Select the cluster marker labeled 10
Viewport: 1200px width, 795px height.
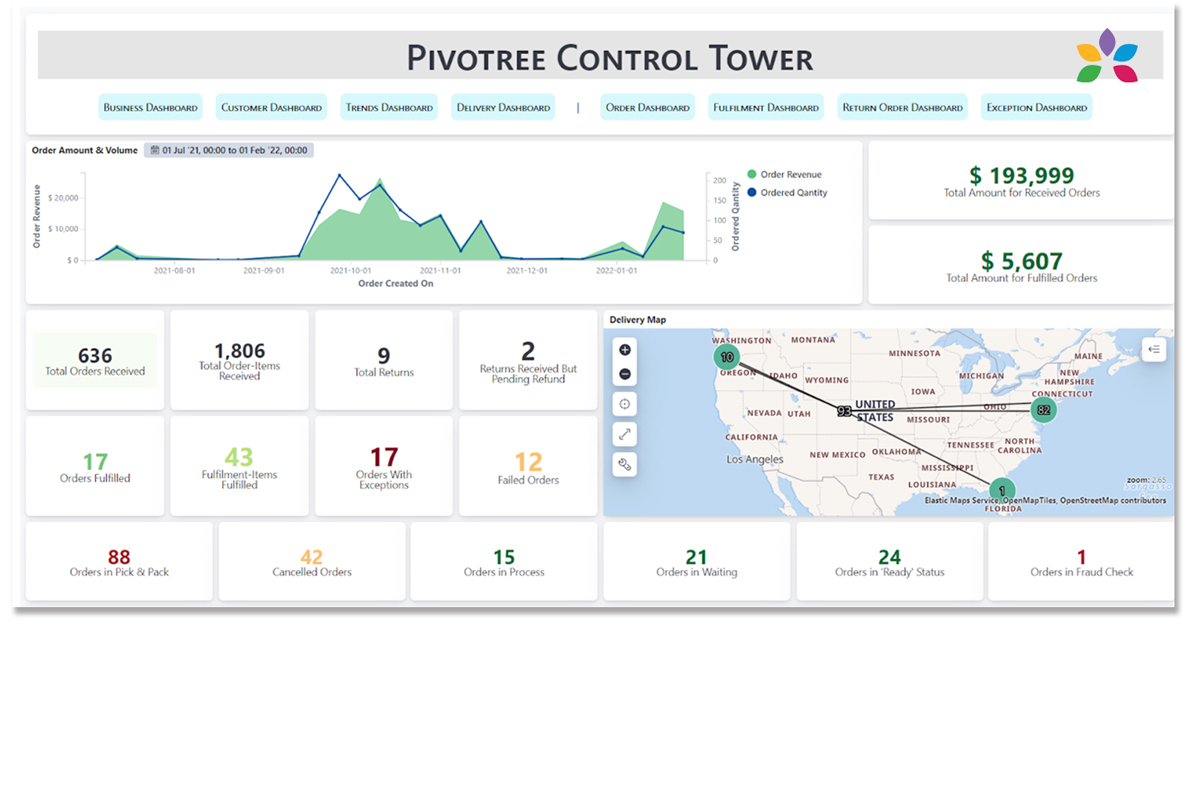coord(727,357)
